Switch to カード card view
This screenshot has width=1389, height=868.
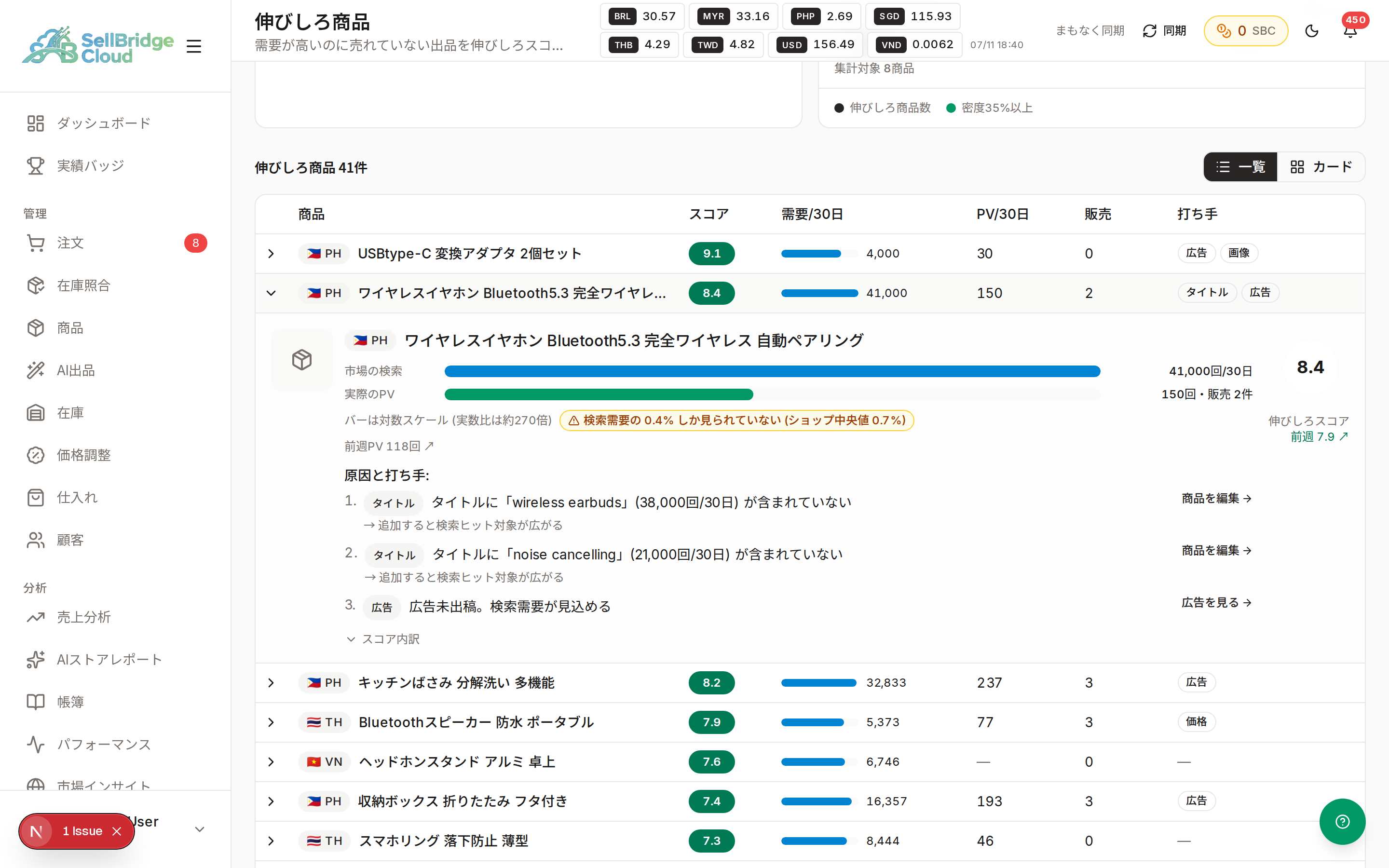pos(1321,167)
